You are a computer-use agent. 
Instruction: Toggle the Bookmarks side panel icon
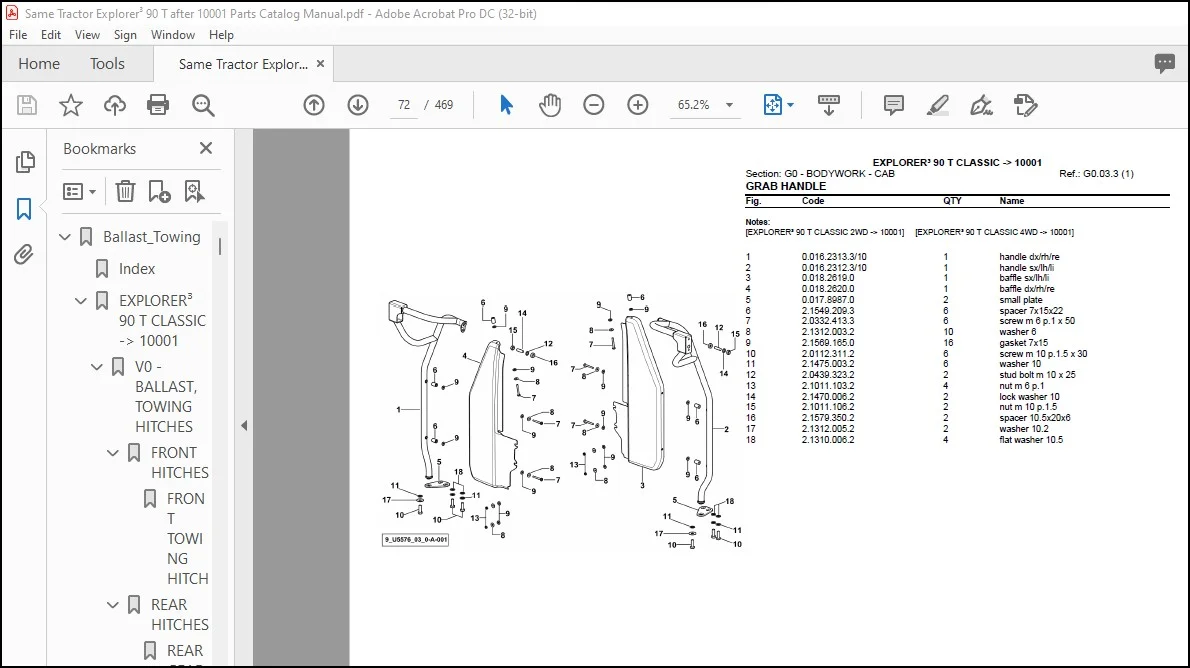pyautogui.click(x=24, y=209)
